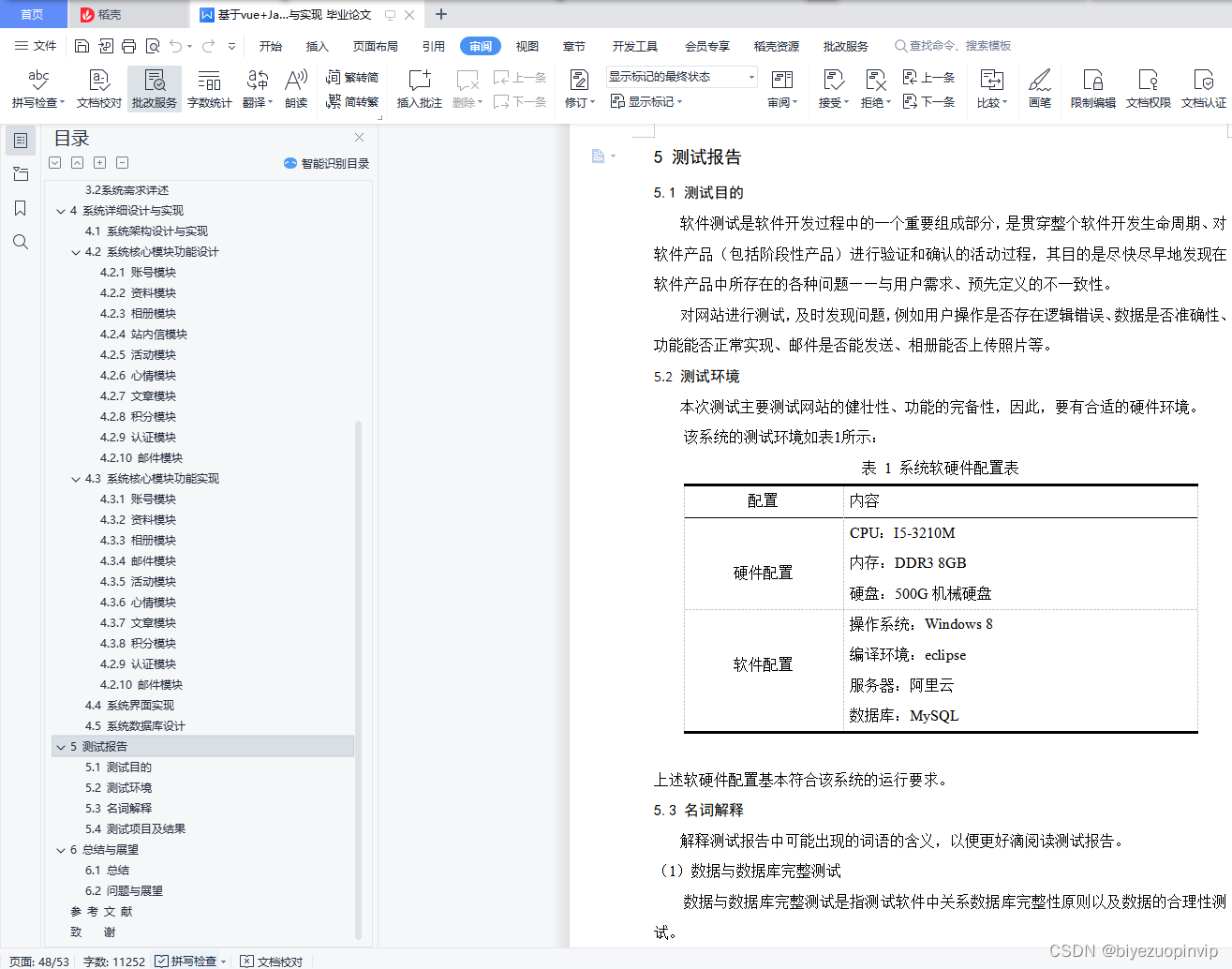Screen dimensions: 1232x969
Task: Open 显示标记的最终状态 dropdown
Action: point(681,77)
